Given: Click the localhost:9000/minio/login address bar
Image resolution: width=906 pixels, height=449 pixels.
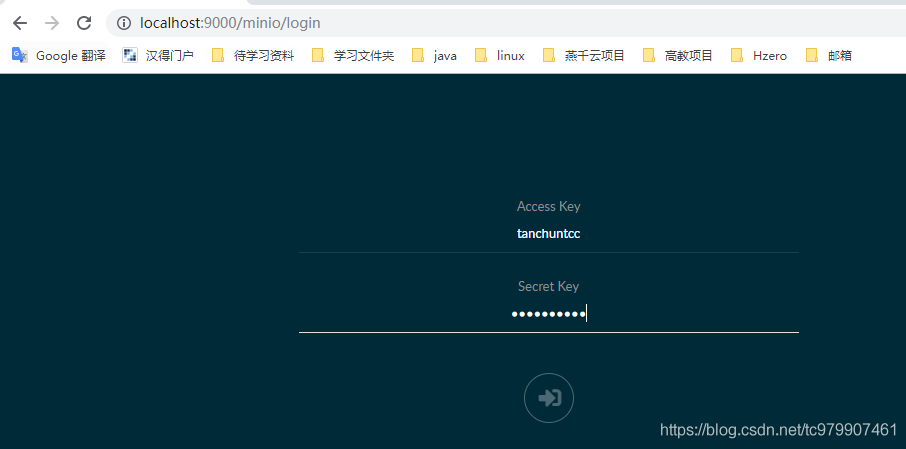Looking at the screenshot, I should tap(508, 23).
